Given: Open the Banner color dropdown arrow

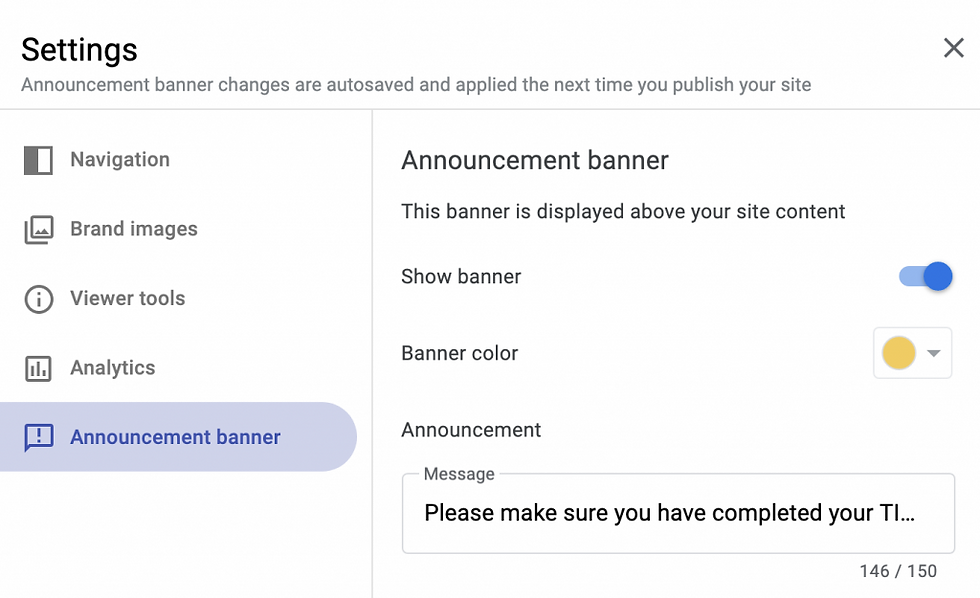Looking at the screenshot, I should (934, 353).
